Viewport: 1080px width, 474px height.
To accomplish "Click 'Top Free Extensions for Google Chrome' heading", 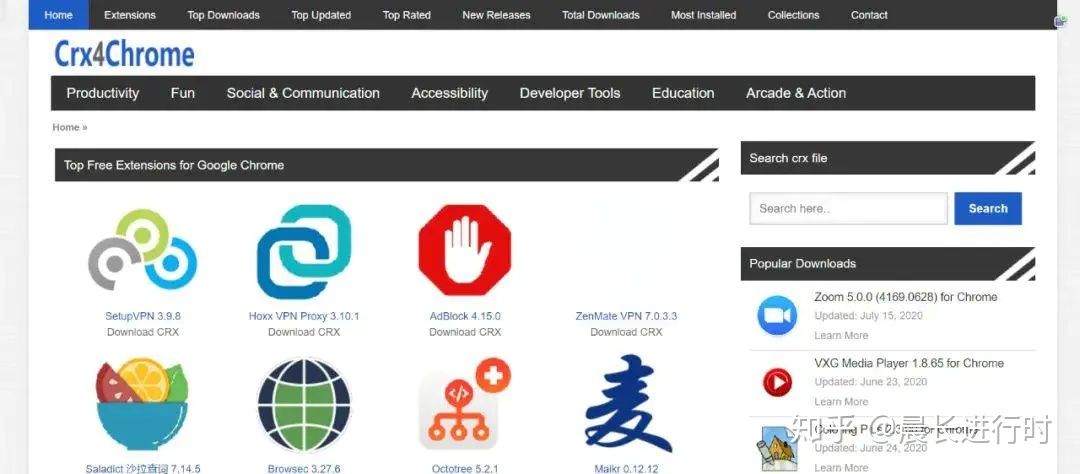I will pyautogui.click(x=174, y=165).
